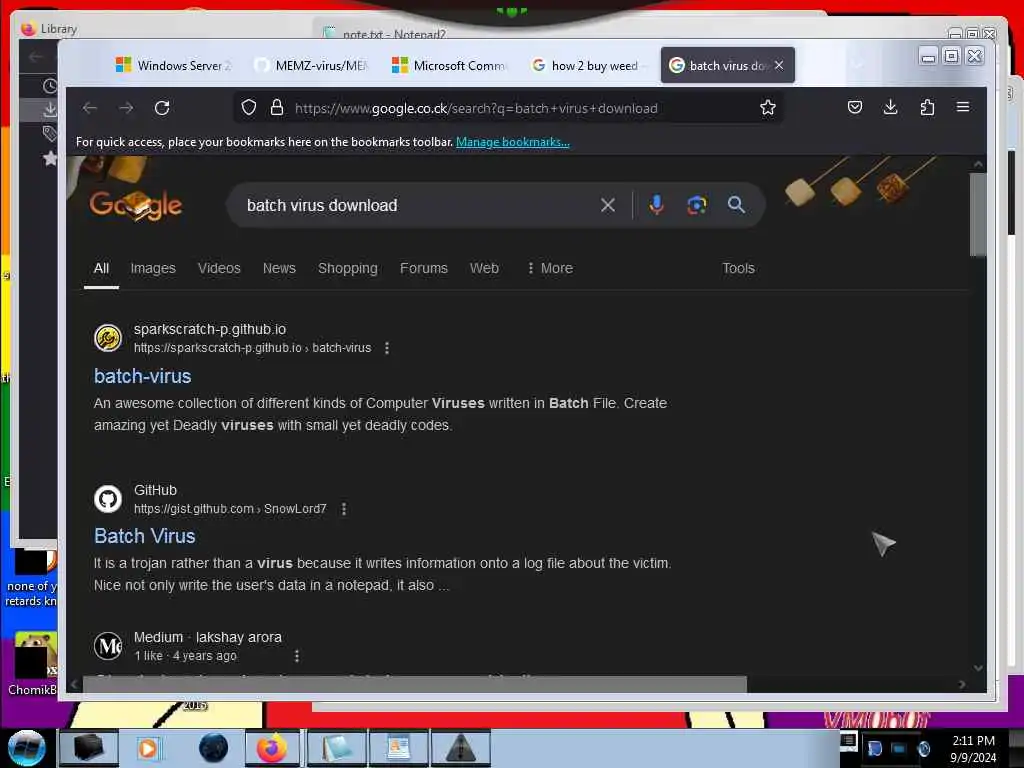This screenshot has height=768, width=1024.
Task: Click the Google search magnifier button
Action: tap(736, 205)
